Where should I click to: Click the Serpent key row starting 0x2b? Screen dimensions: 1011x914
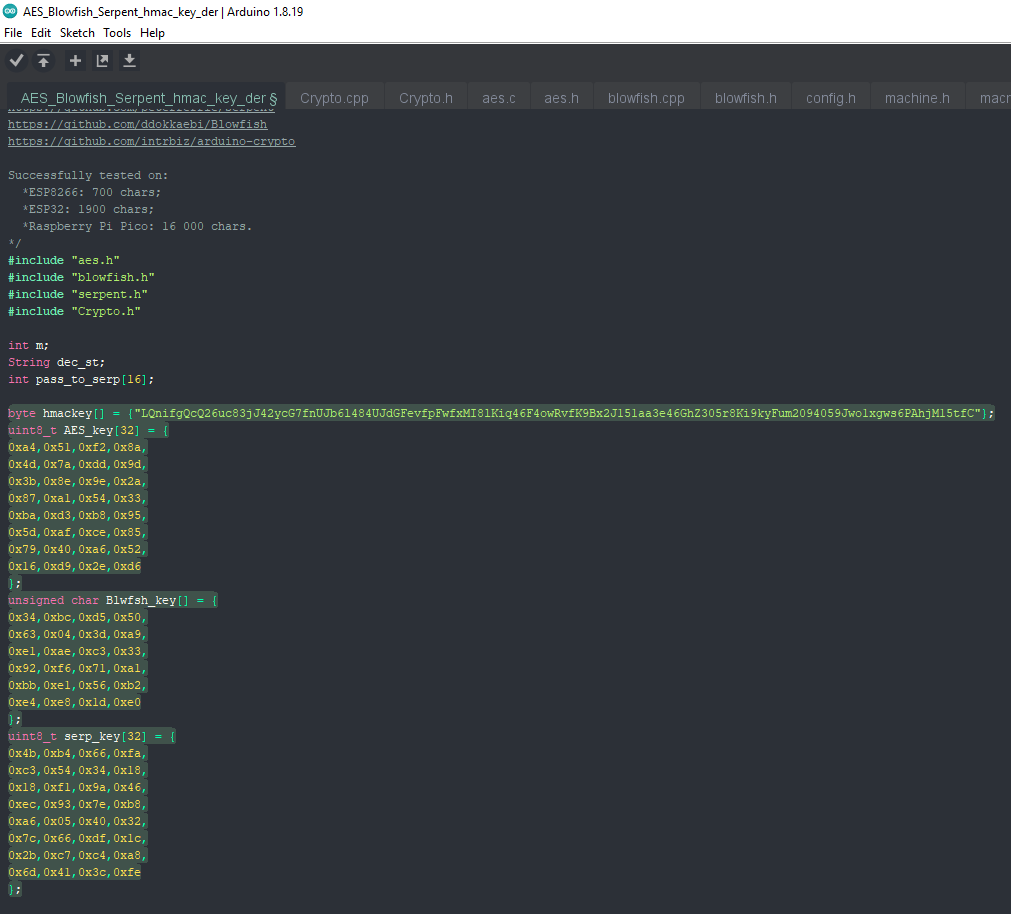(x=77, y=855)
